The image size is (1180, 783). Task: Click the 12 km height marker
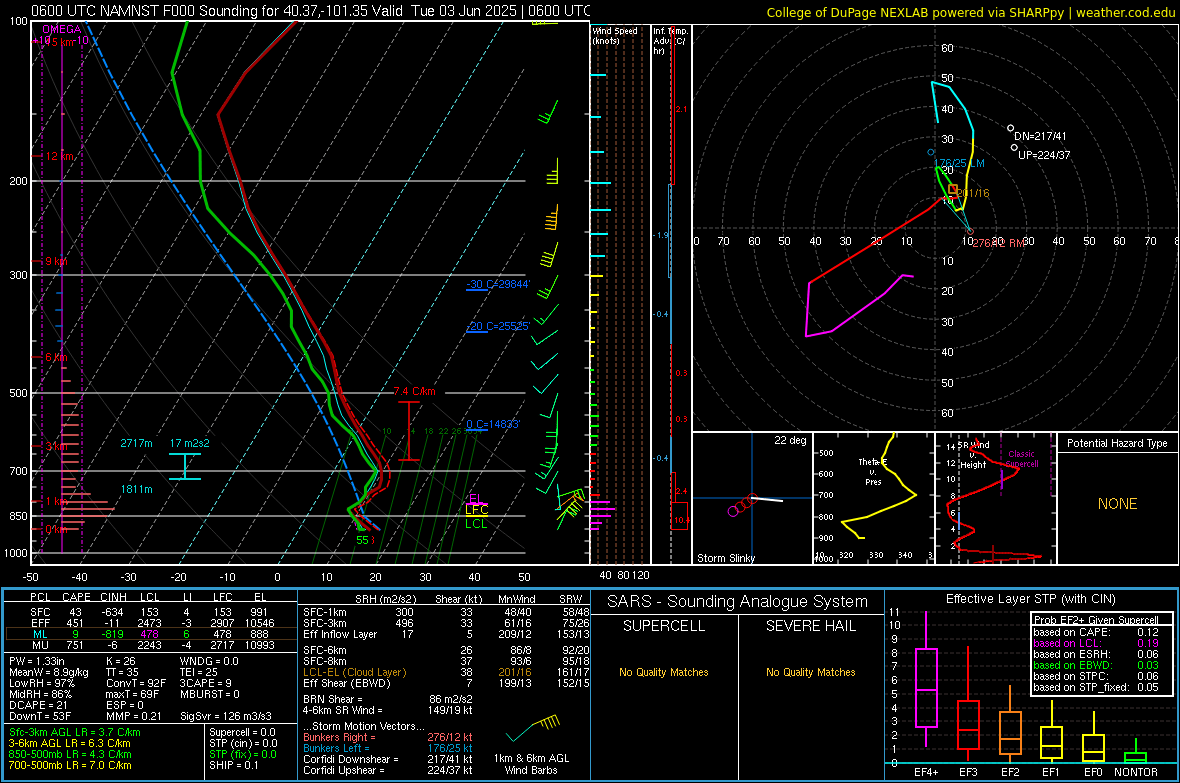click(60, 156)
